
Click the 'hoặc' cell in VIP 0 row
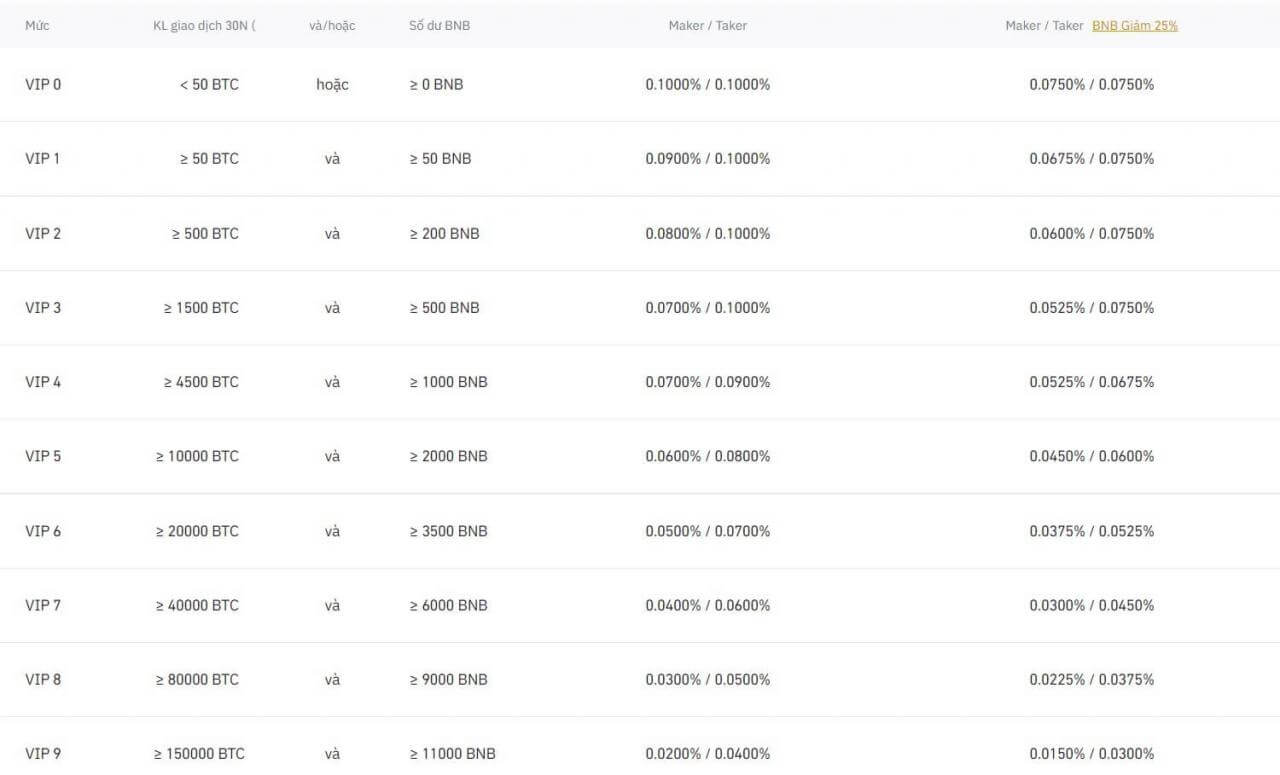pos(332,85)
